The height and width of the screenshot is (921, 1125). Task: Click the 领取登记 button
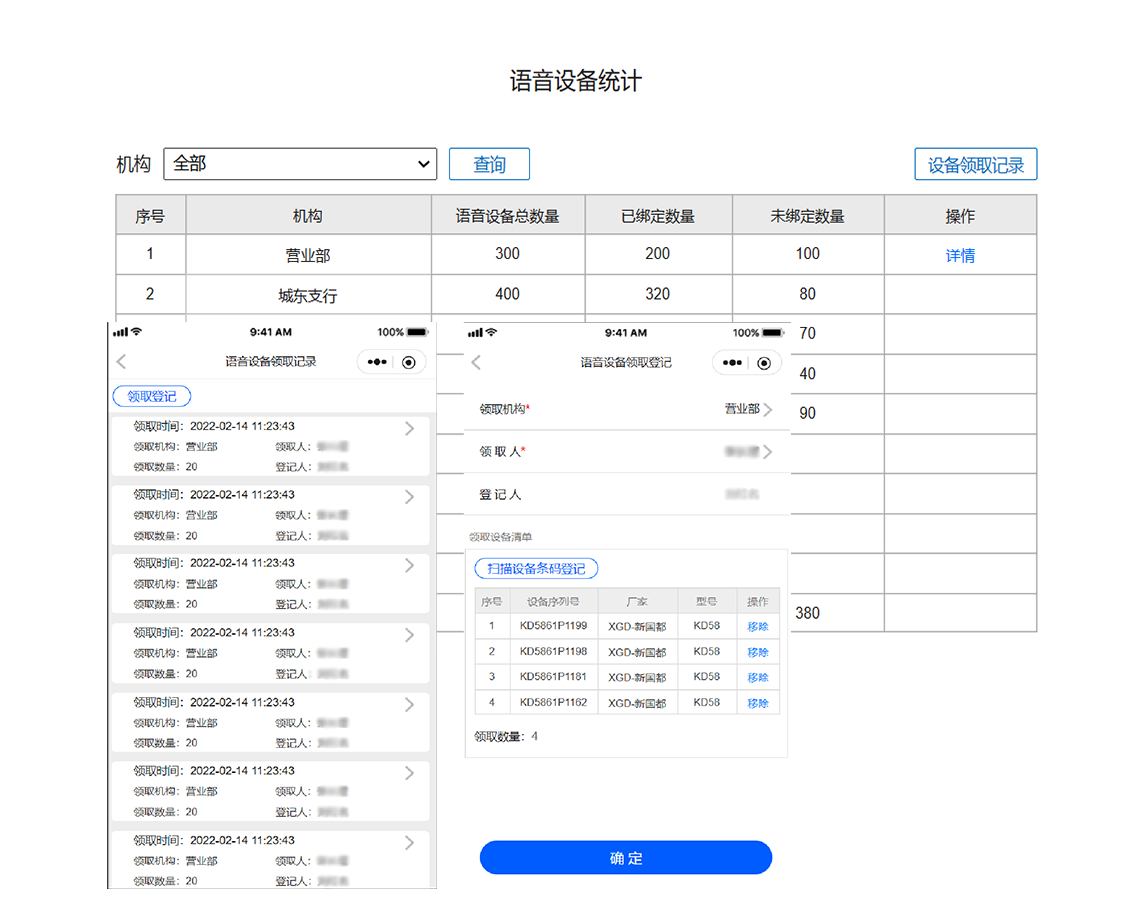151,396
